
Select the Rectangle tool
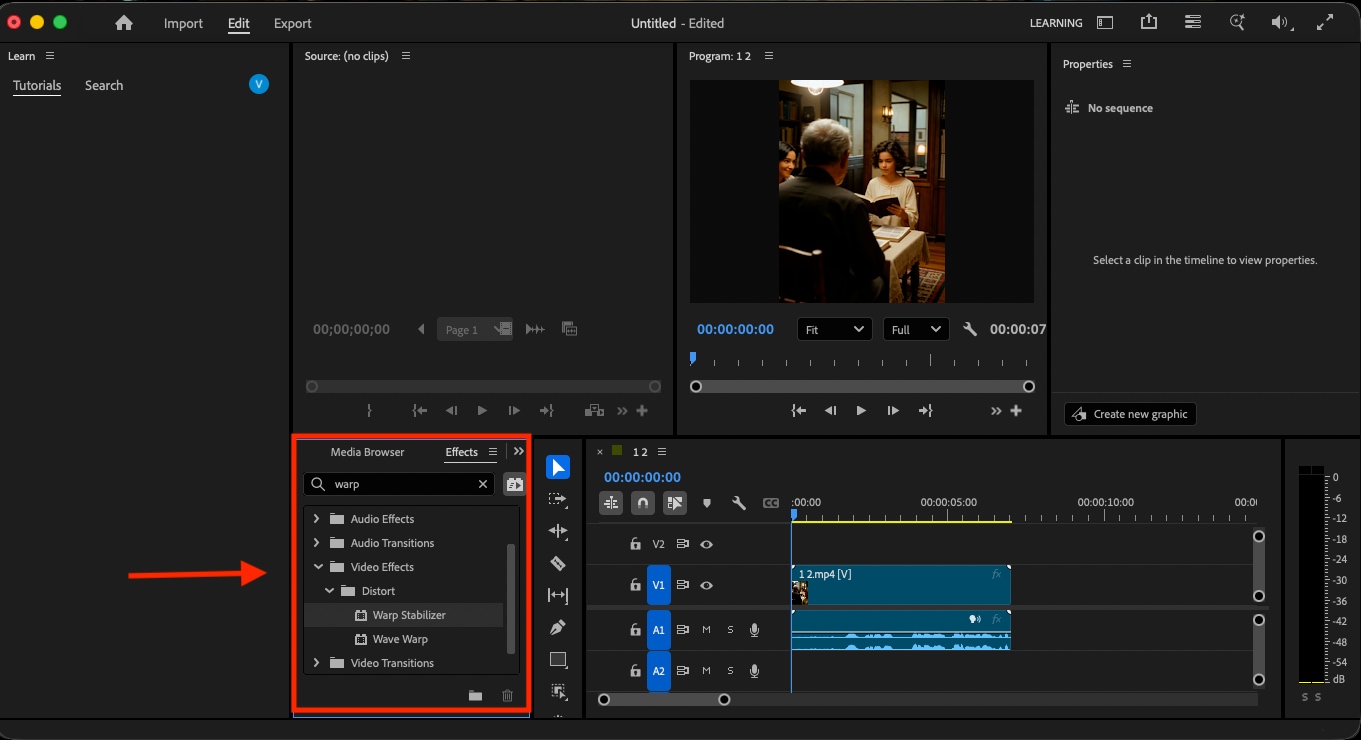[x=558, y=659]
